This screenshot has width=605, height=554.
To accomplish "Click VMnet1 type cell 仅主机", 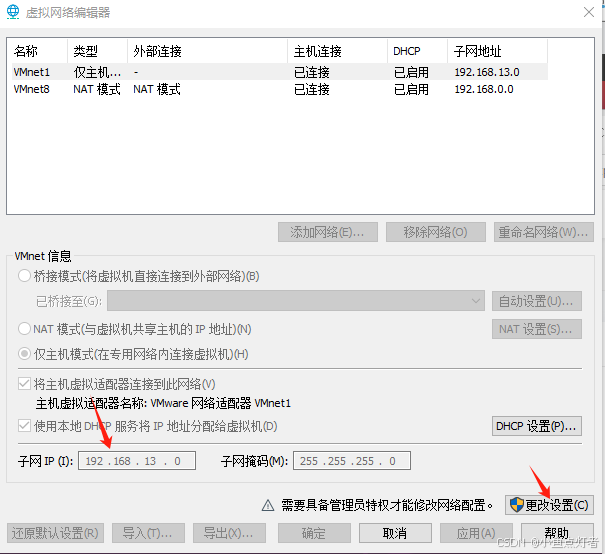I will [x=97, y=72].
